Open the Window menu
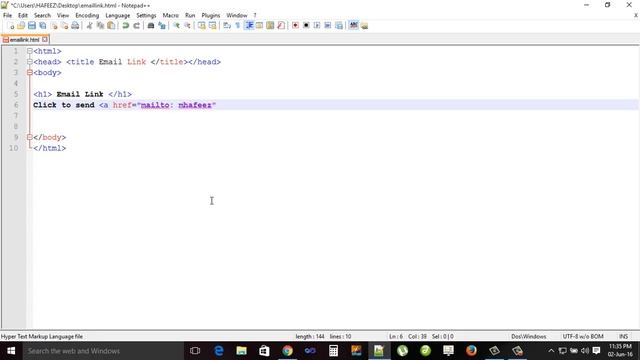This screenshot has width=640, height=360. tap(237, 16)
